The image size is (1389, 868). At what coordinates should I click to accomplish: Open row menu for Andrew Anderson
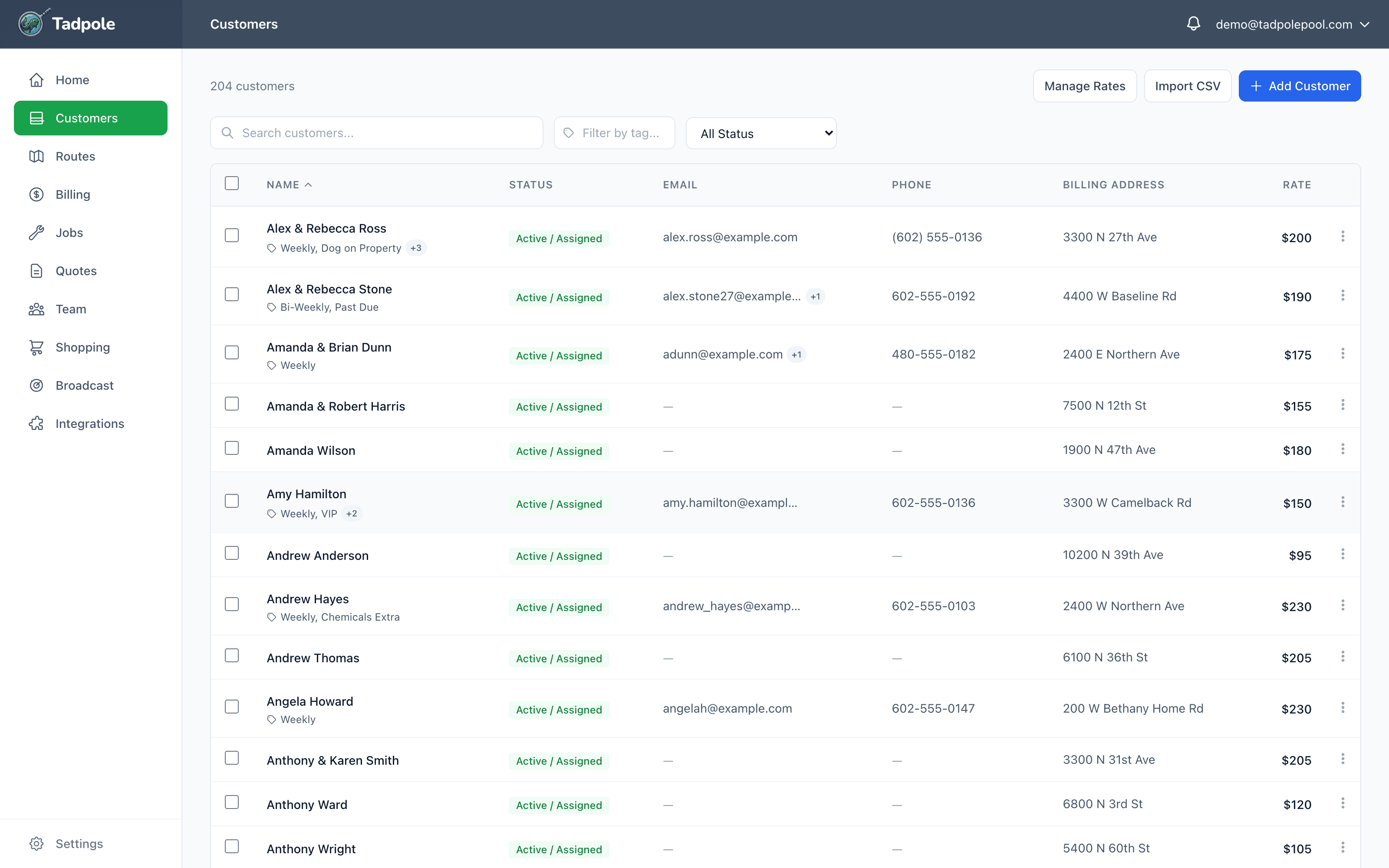pos(1343,555)
